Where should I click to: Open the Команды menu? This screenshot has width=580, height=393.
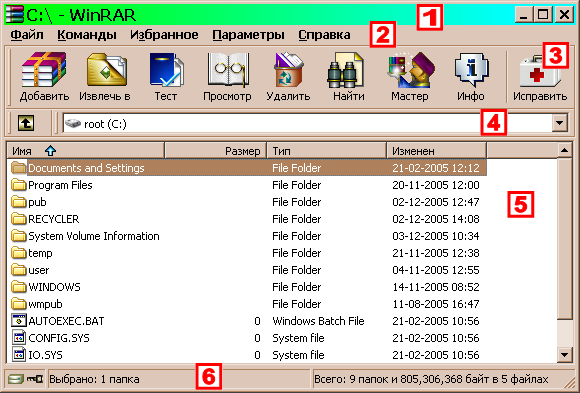87,35
